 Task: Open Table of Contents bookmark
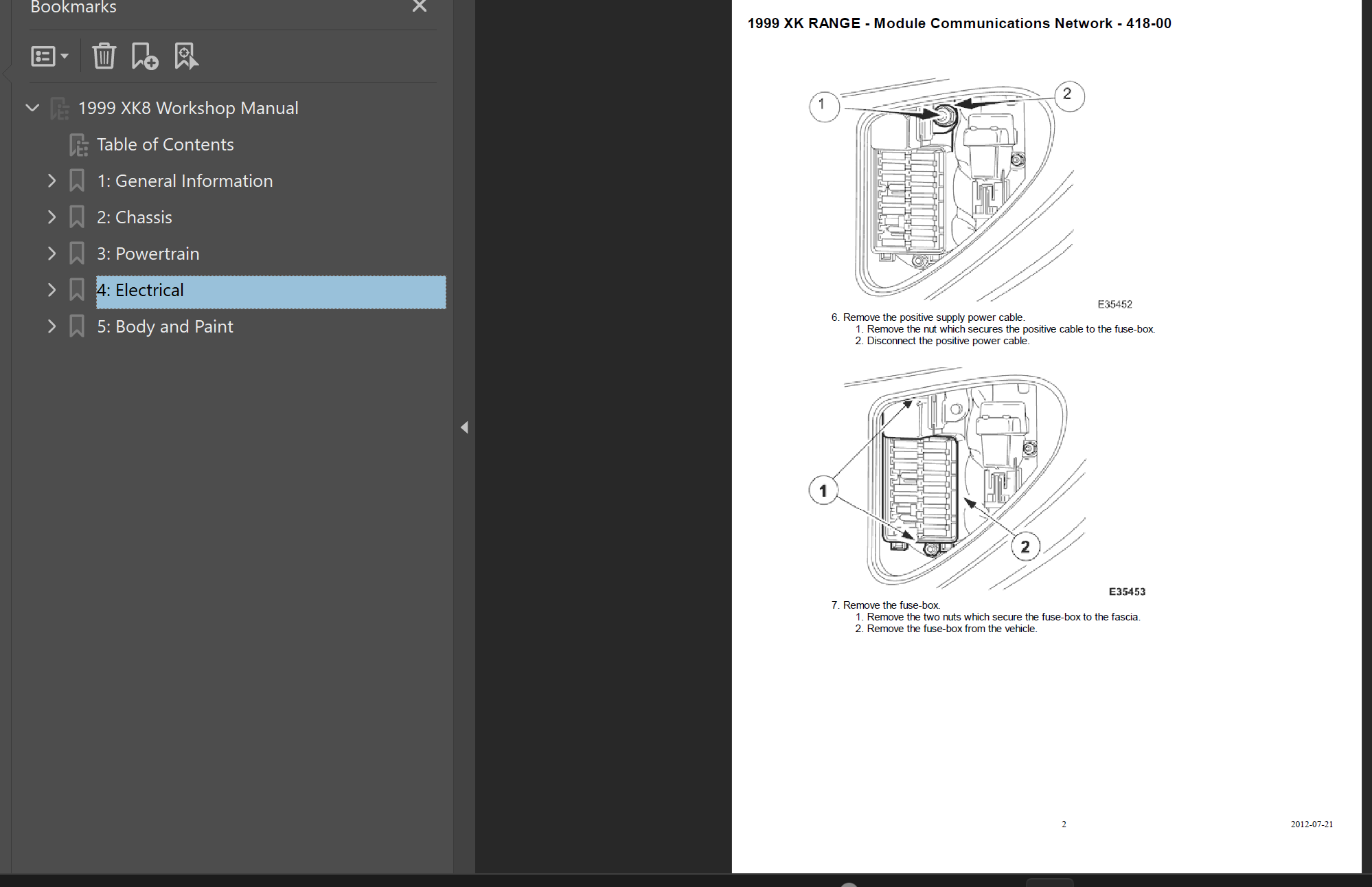(165, 144)
